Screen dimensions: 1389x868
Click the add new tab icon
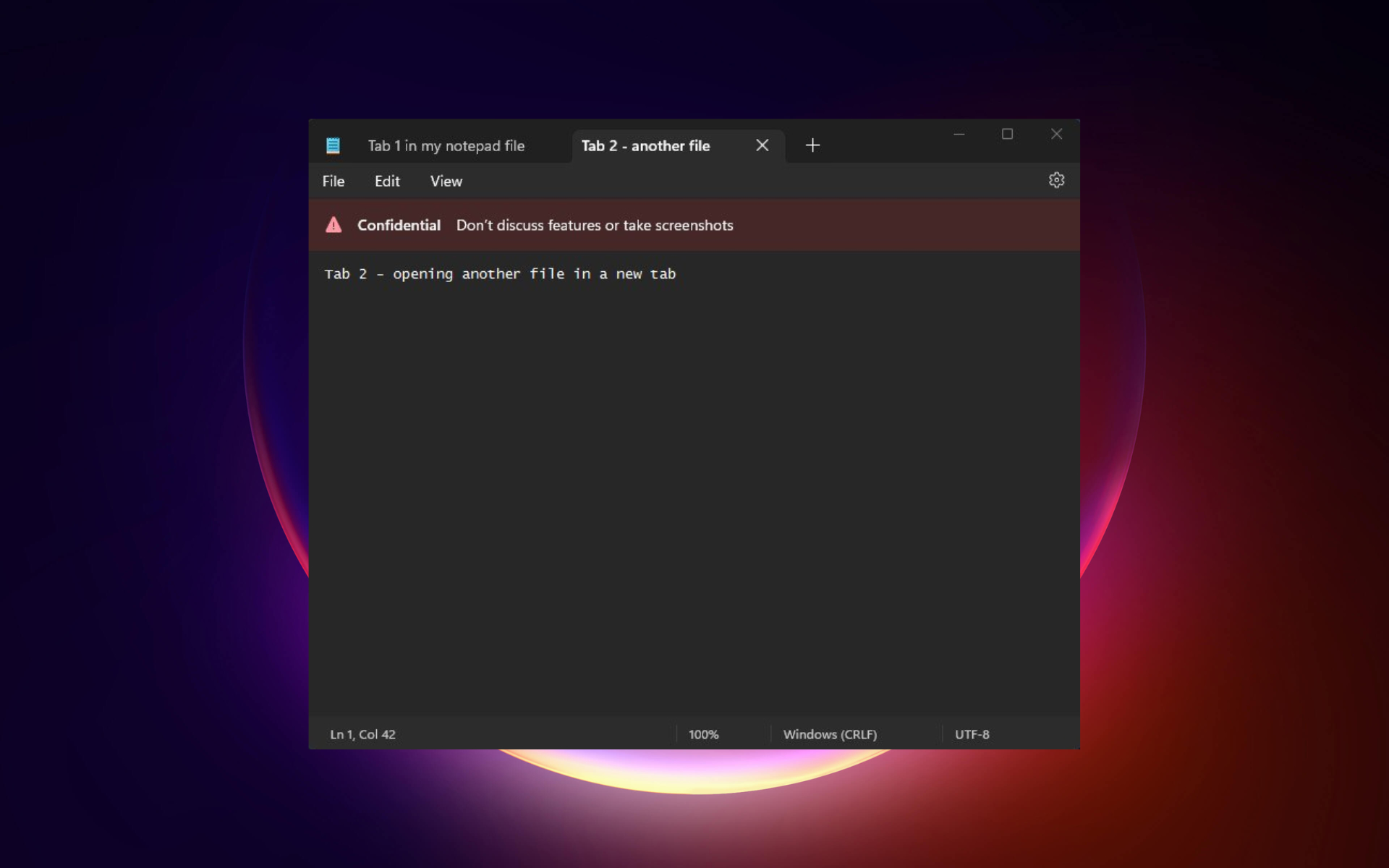click(812, 145)
